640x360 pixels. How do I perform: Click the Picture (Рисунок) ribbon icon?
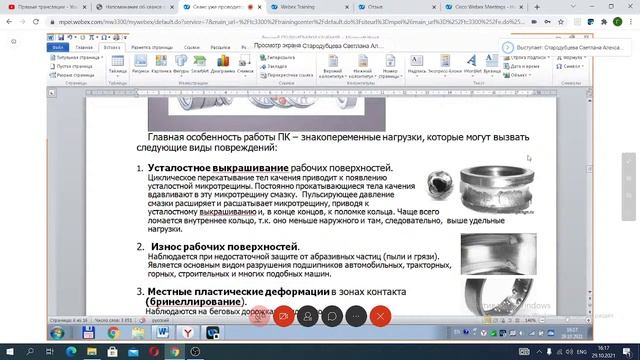pos(140,64)
